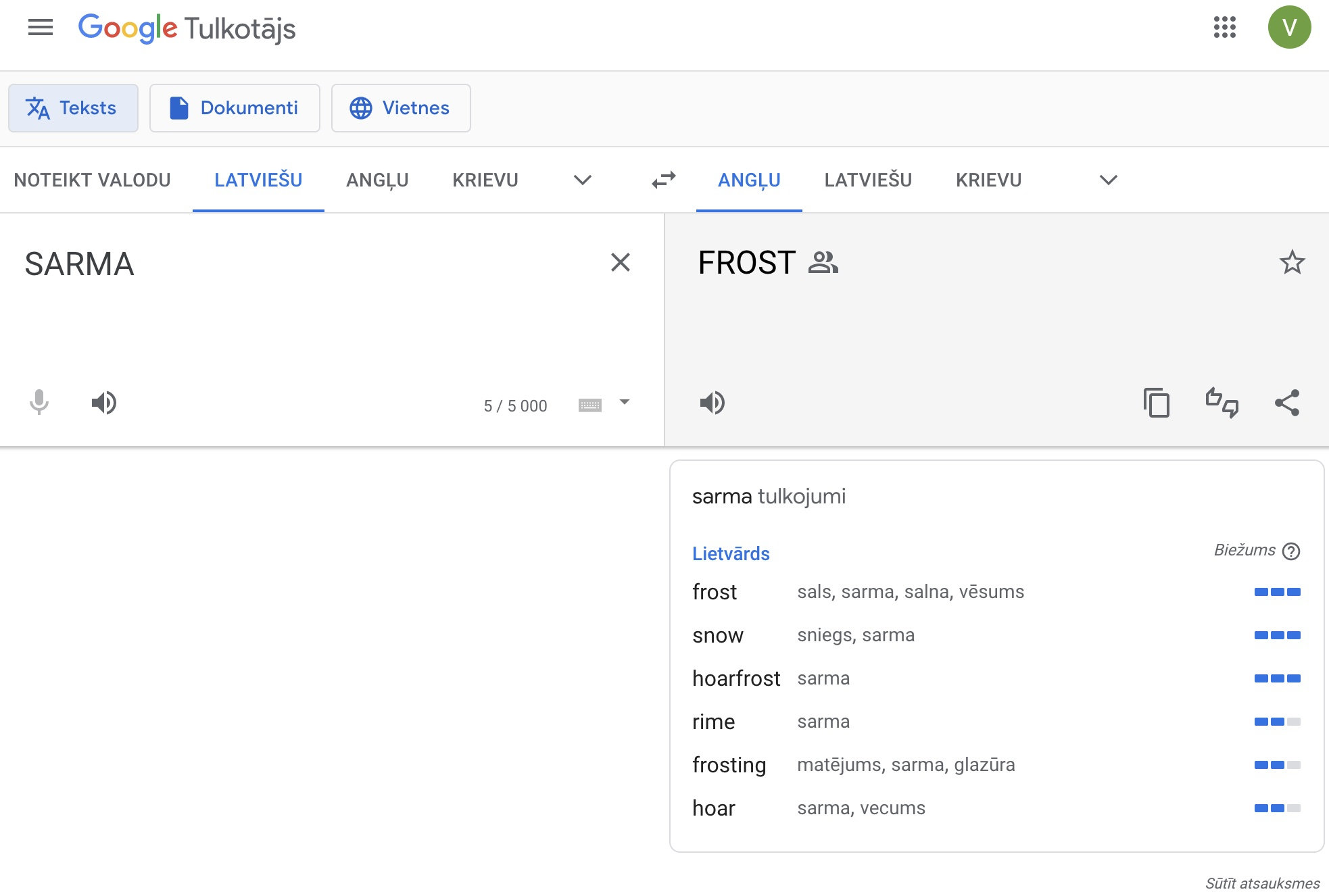The image size is (1329, 896).
Task: Listen to the source text pronunciation
Action: 104,403
